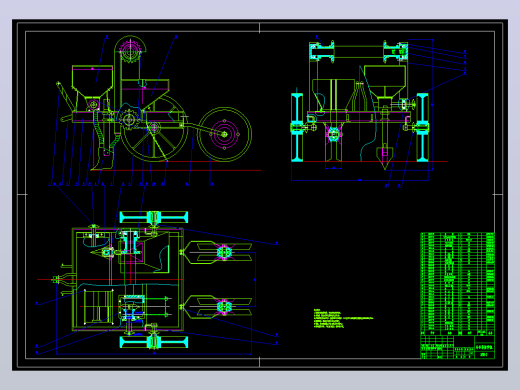The width and height of the screenshot is (520, 390).
Task: Select the rear press wheel in the side view
Action: (224, 134)
